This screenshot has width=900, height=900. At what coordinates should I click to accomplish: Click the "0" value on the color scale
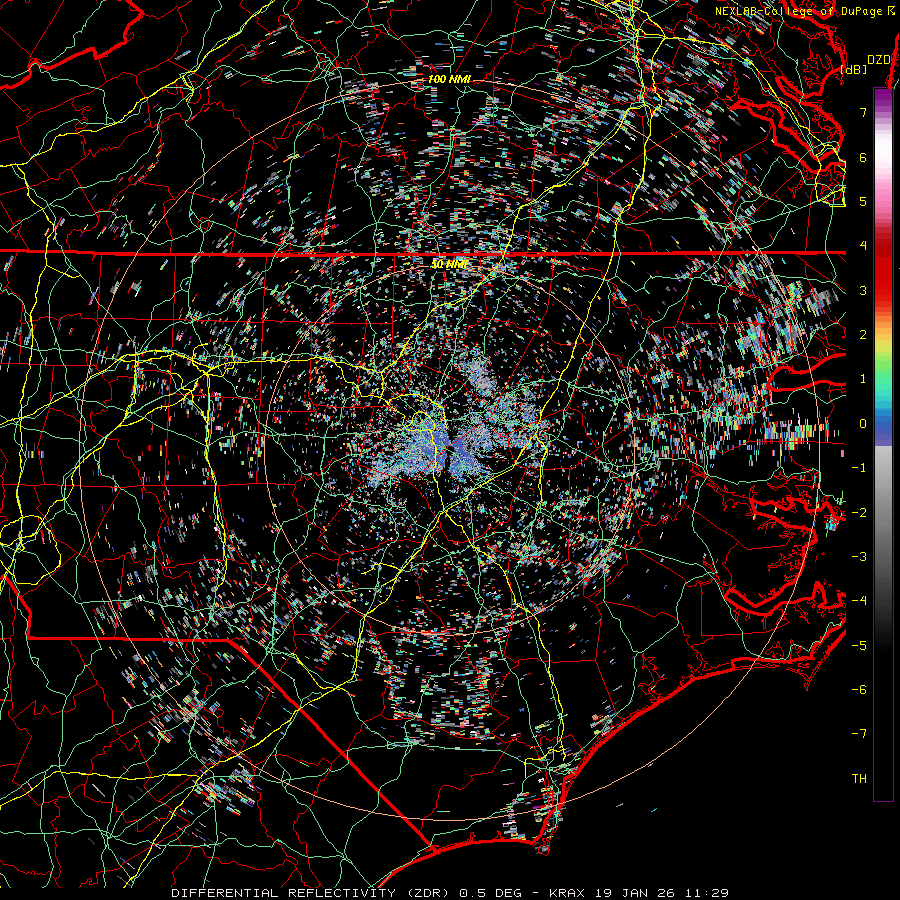coord(863,424)
